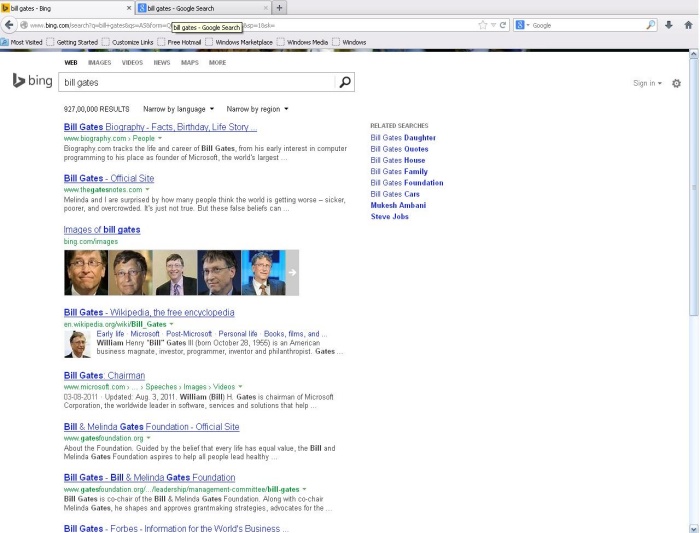
Task: Open address bar history dropdown arrow
Action: pyautogui.click(x=493, y=25)
